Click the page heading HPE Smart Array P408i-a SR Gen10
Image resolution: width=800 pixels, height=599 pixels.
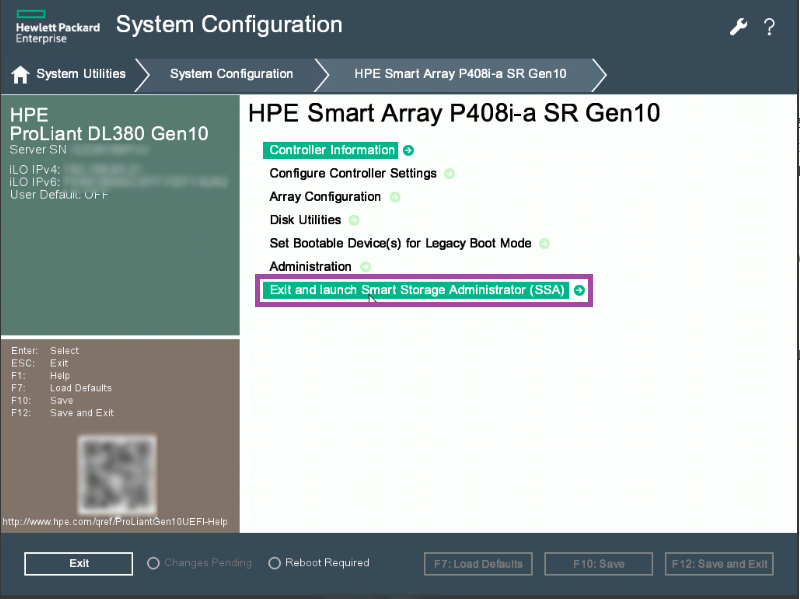point(454,113)
